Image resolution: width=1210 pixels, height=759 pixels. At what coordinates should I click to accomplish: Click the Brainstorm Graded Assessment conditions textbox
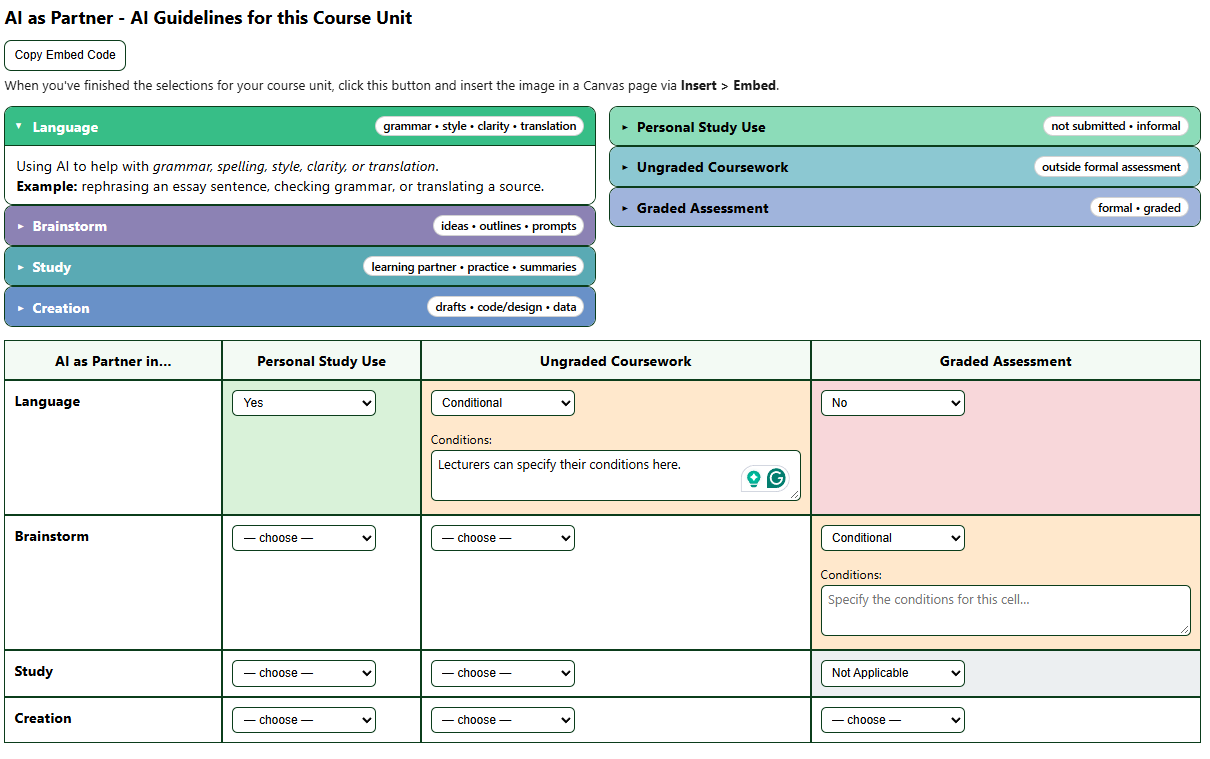(1006, 610)
